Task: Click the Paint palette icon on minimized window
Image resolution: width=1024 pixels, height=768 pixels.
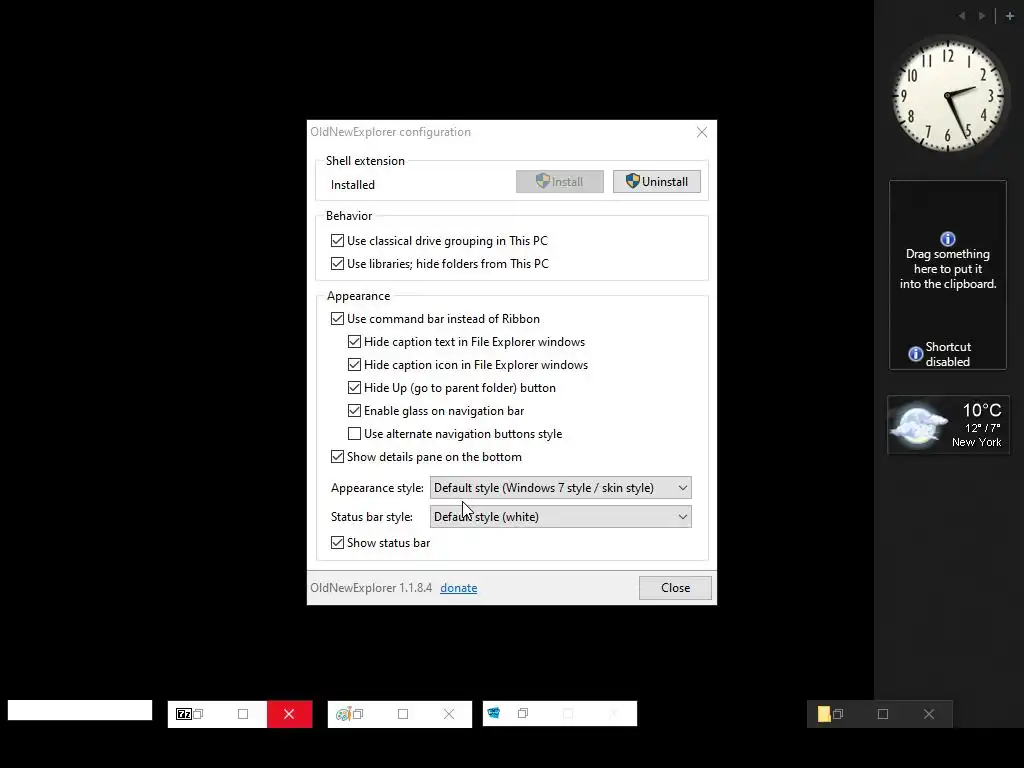Action: tap(344, 714)
